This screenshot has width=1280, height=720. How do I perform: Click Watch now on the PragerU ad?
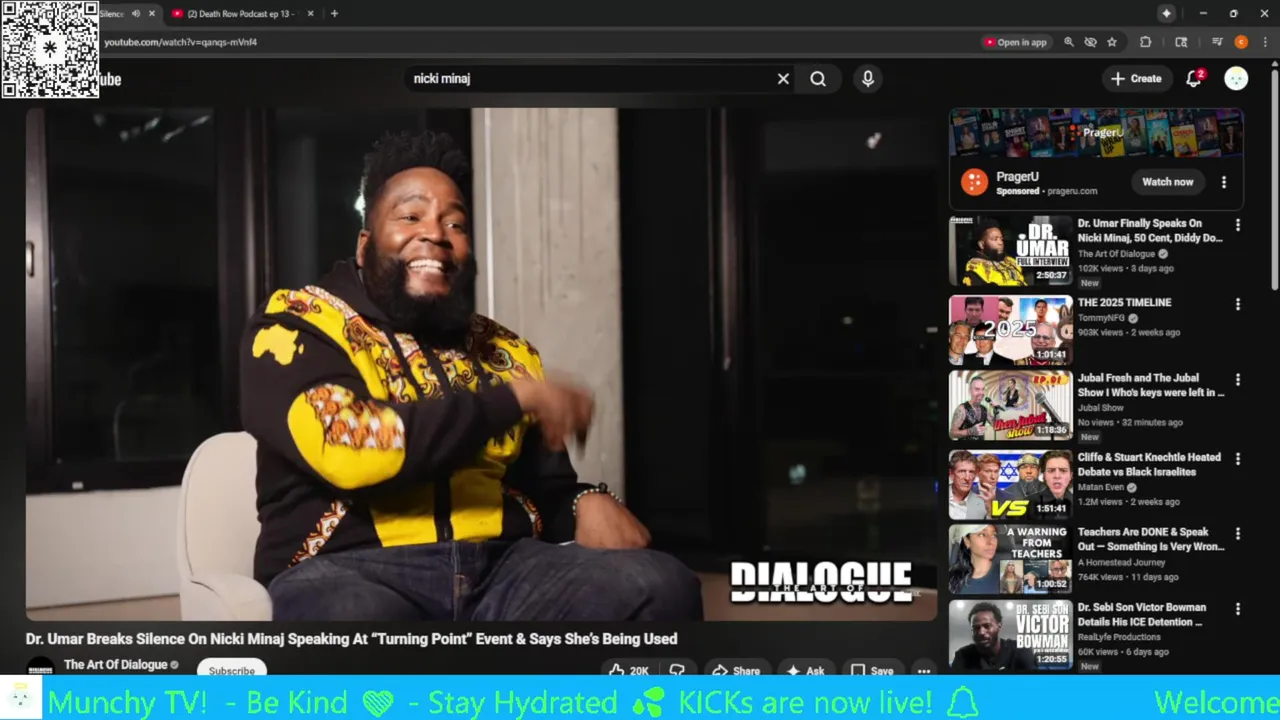[x=1167, y=182]
